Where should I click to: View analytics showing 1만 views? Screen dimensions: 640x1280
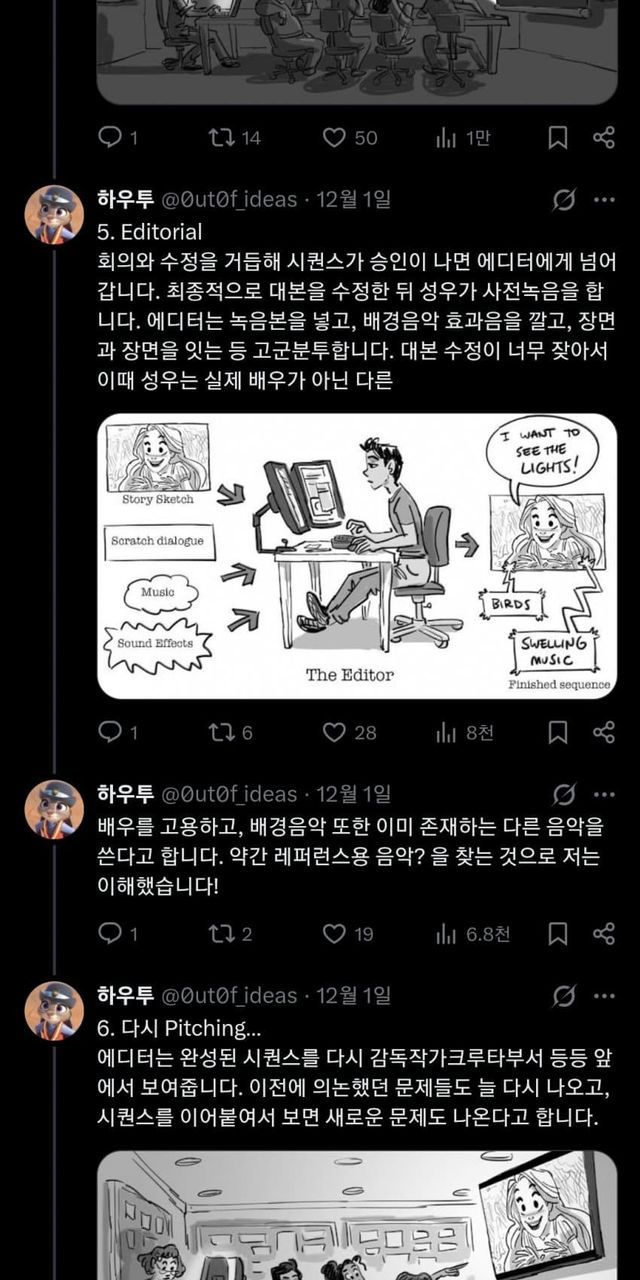(x=463, y=138)
